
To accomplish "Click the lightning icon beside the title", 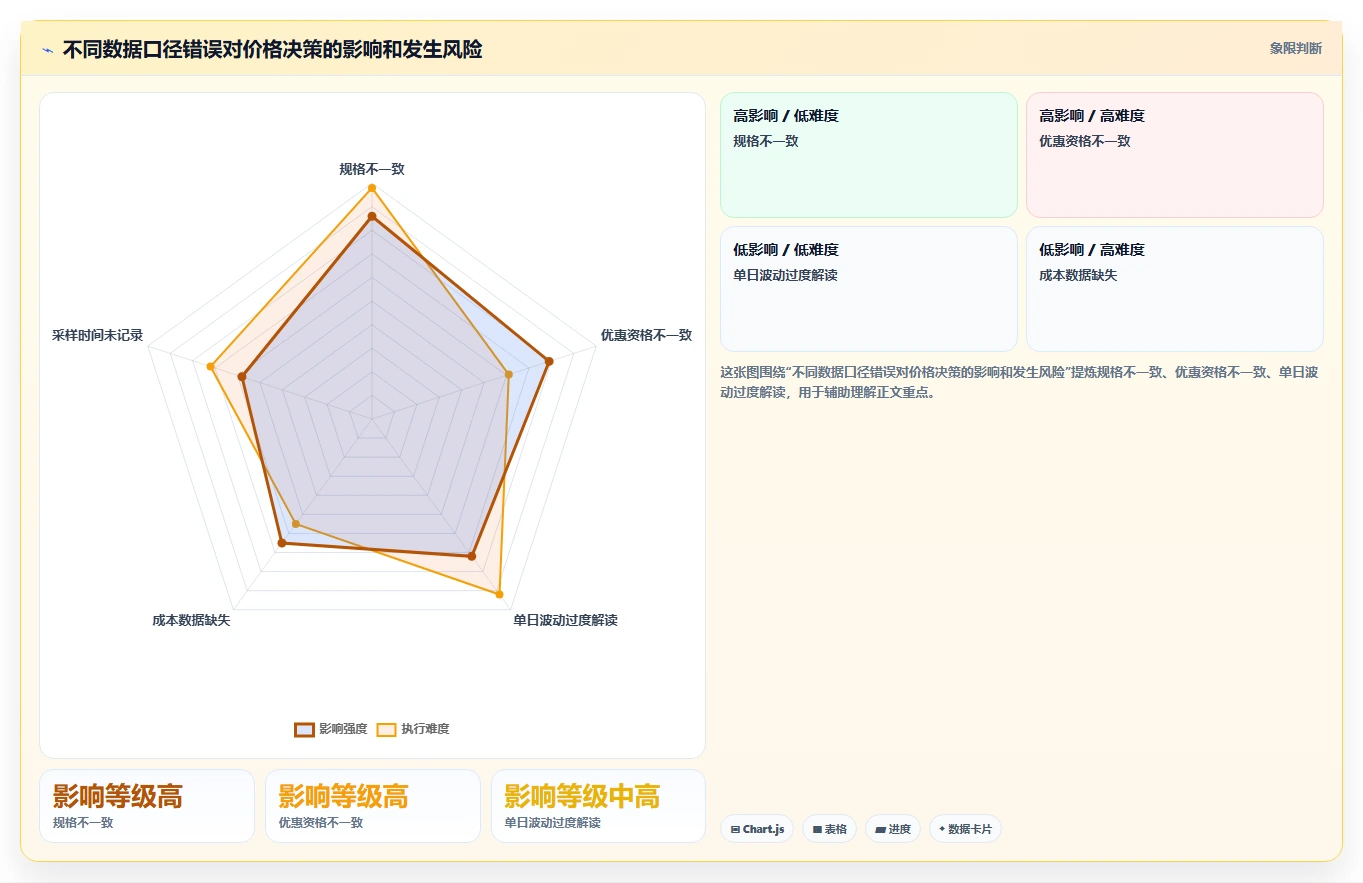I will click(x=47, y=50).
